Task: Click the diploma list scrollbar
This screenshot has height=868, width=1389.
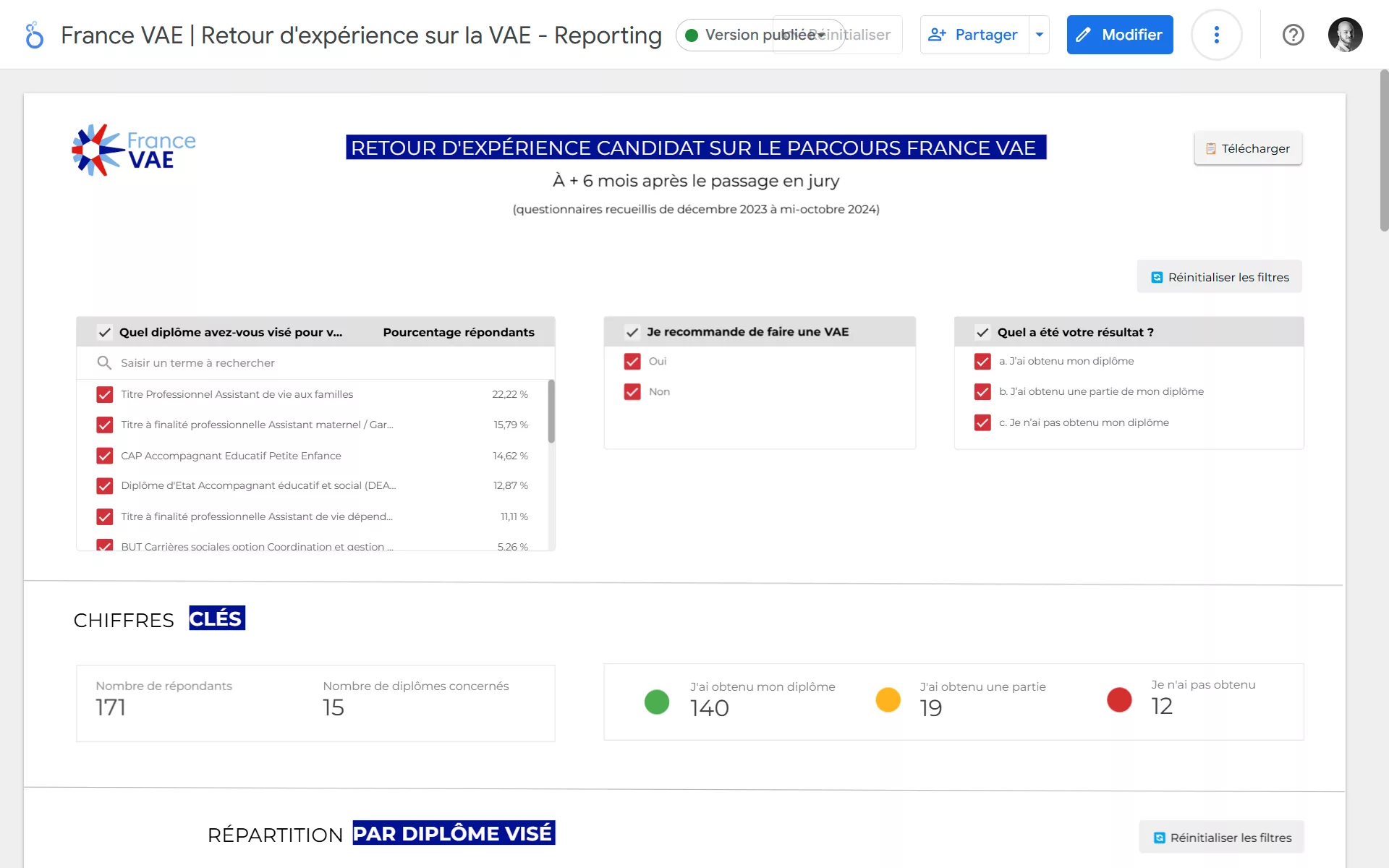Action: coord(551,412)
